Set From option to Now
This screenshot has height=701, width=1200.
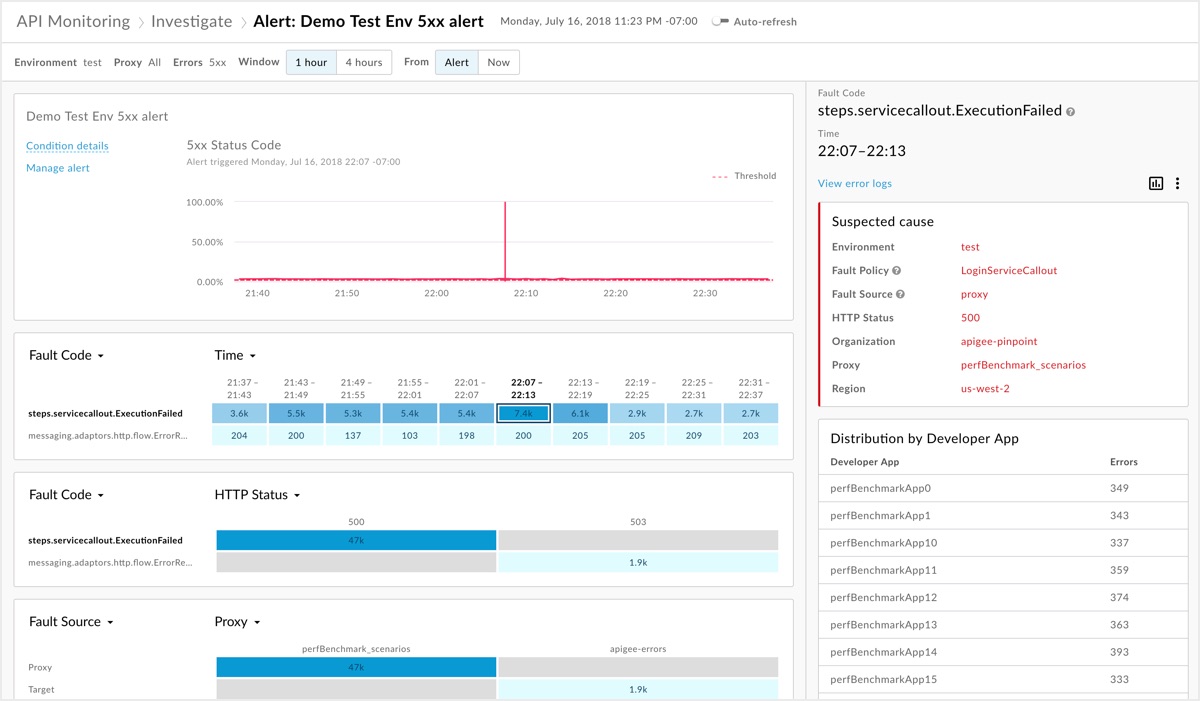coord(498,62)
